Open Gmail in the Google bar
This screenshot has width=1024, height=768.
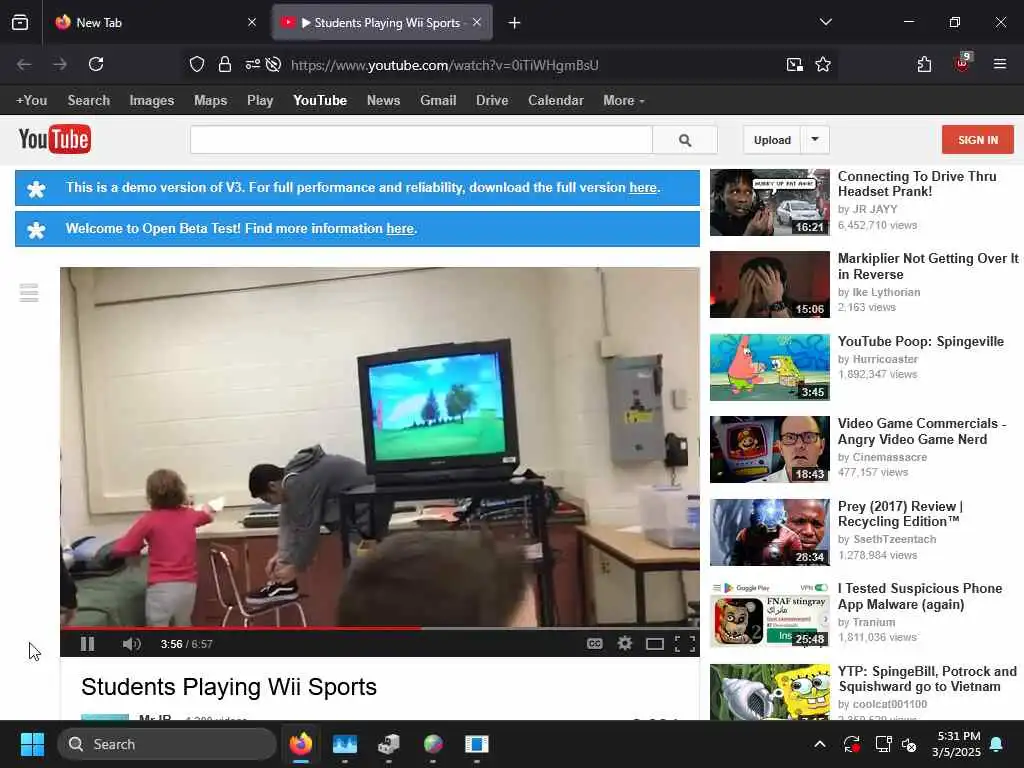coord(438,101)
